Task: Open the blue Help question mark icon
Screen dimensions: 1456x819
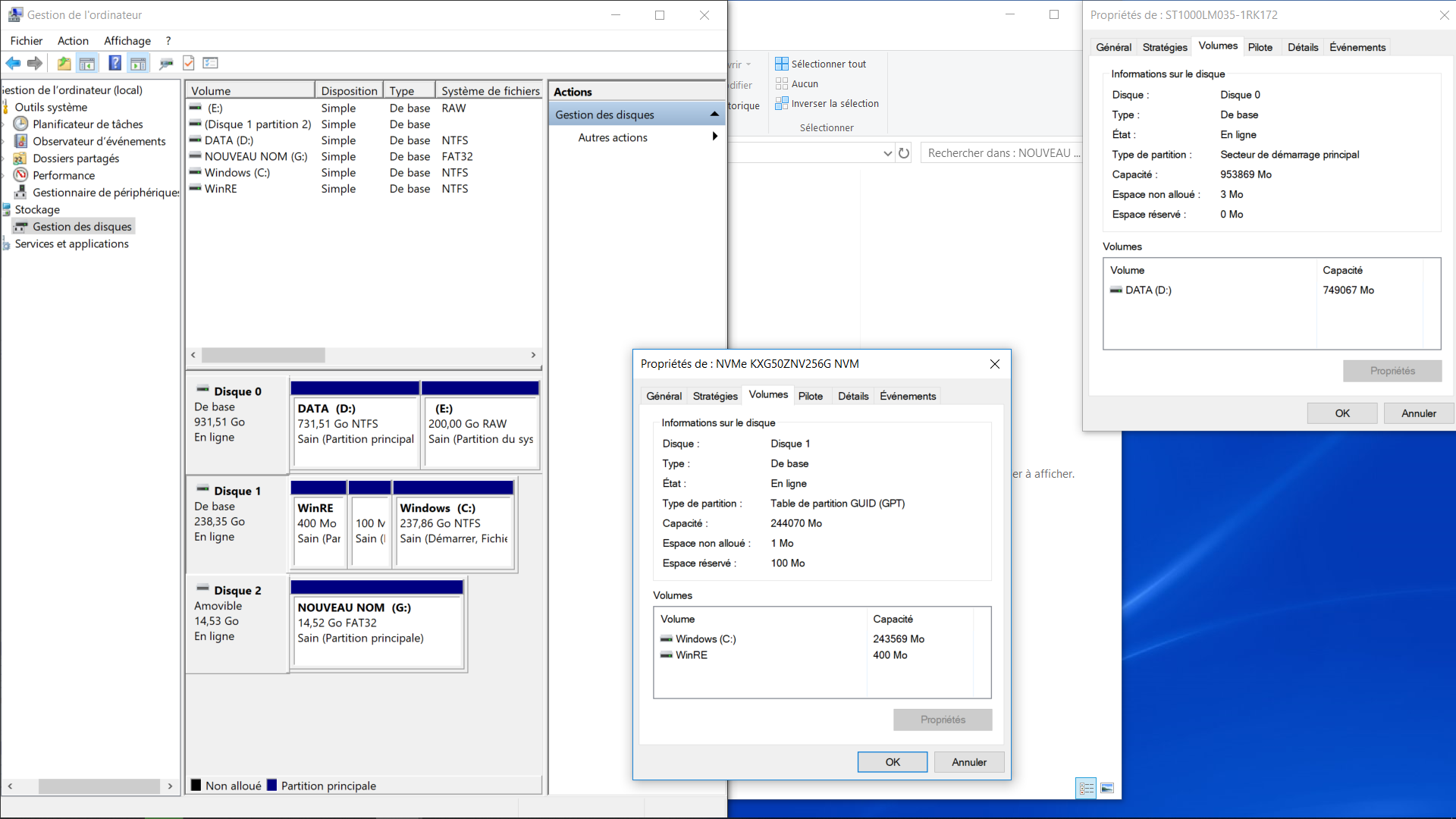Action: pyautogui.click(x=115, y=64)
